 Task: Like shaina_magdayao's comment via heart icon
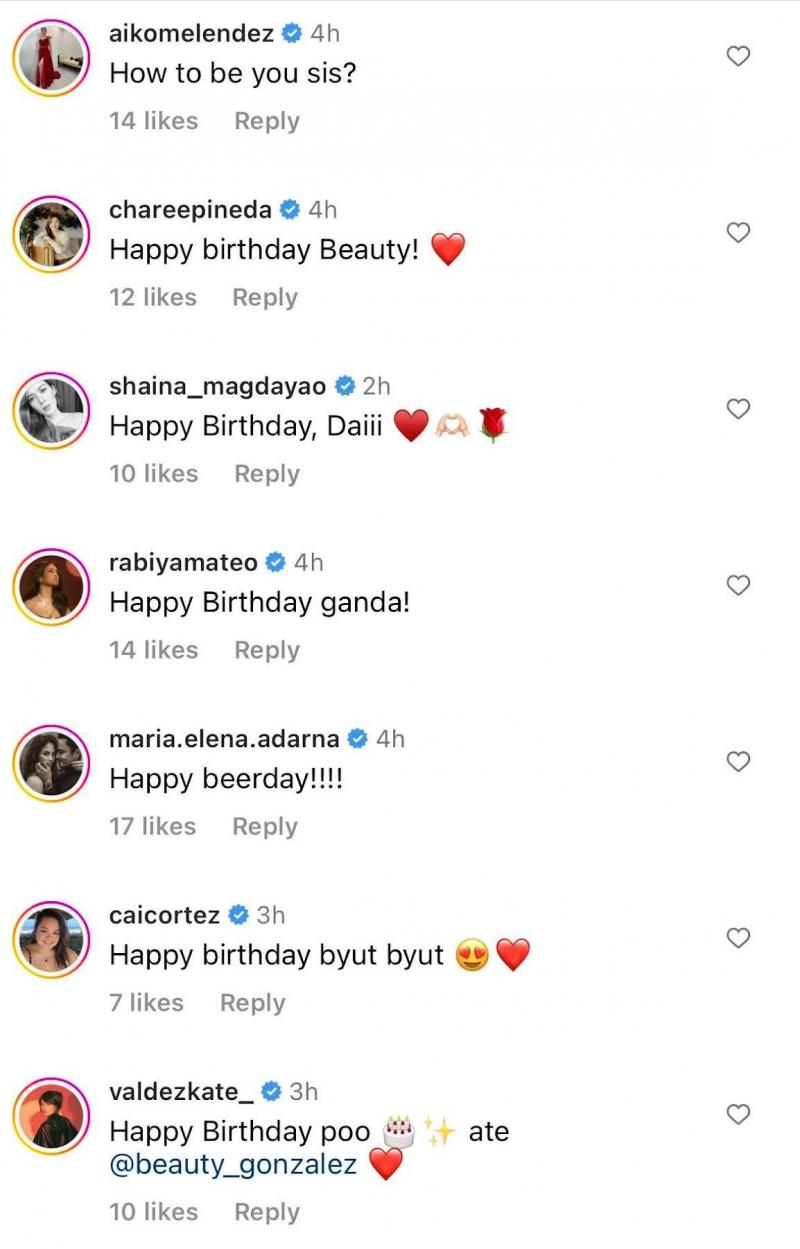coord(738,409)
